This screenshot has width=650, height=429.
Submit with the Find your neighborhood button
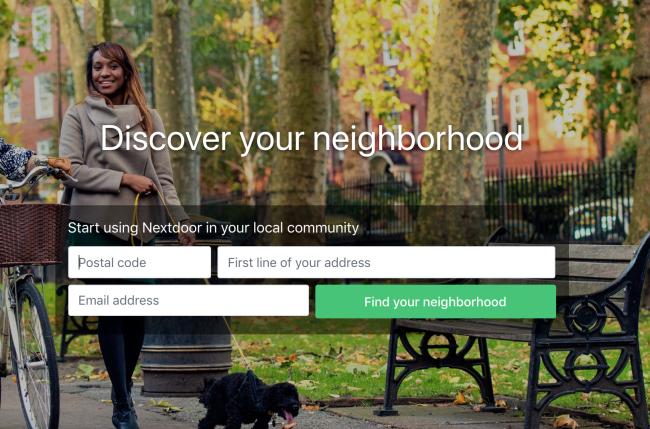[435, 301]
